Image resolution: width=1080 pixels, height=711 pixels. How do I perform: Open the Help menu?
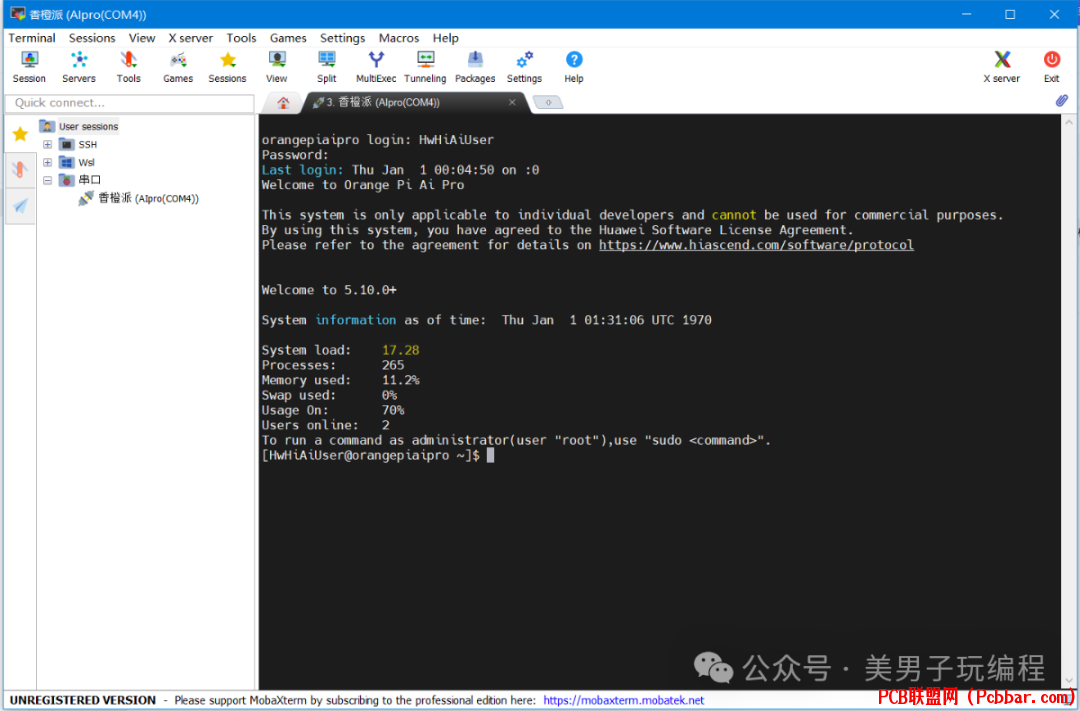pyautogui.click(x=446, y=38)
